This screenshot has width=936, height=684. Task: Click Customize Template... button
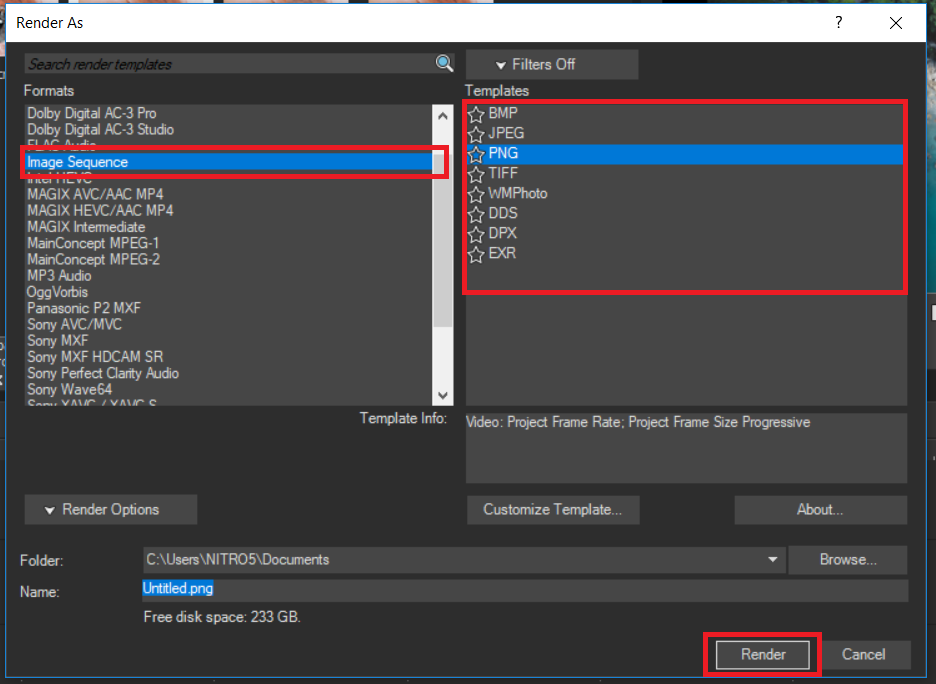coord(553,510)
